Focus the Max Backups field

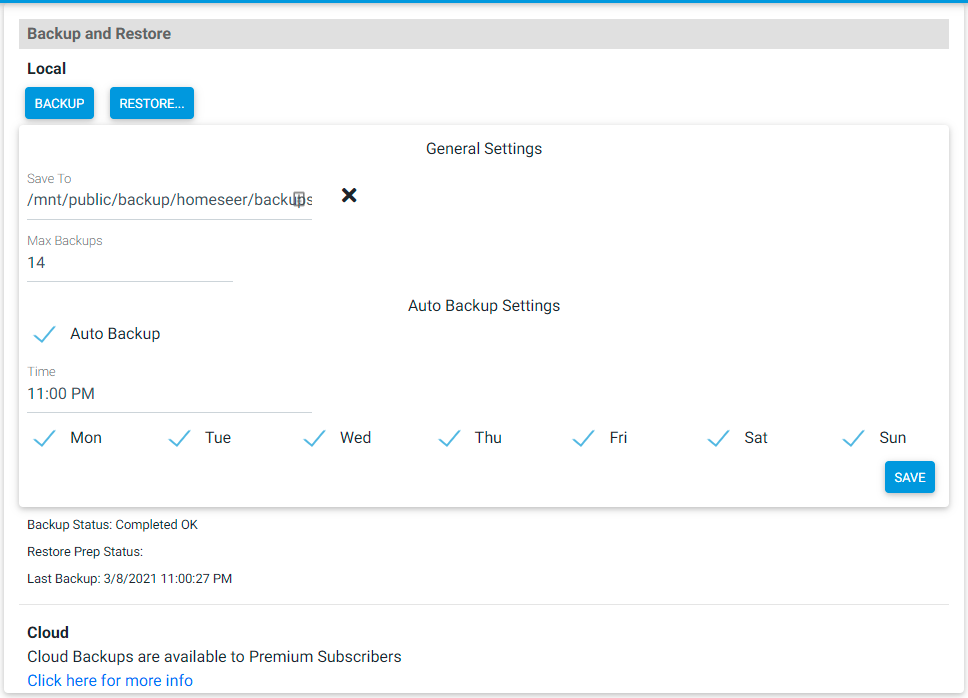pos(130,263)
